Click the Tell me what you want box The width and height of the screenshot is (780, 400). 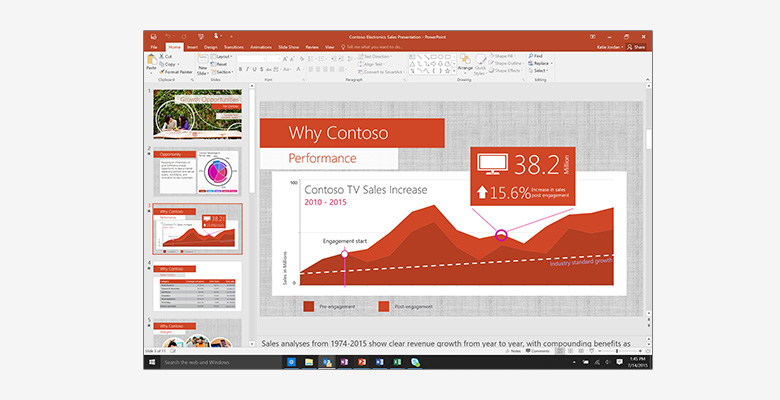(x=372, y=47)
